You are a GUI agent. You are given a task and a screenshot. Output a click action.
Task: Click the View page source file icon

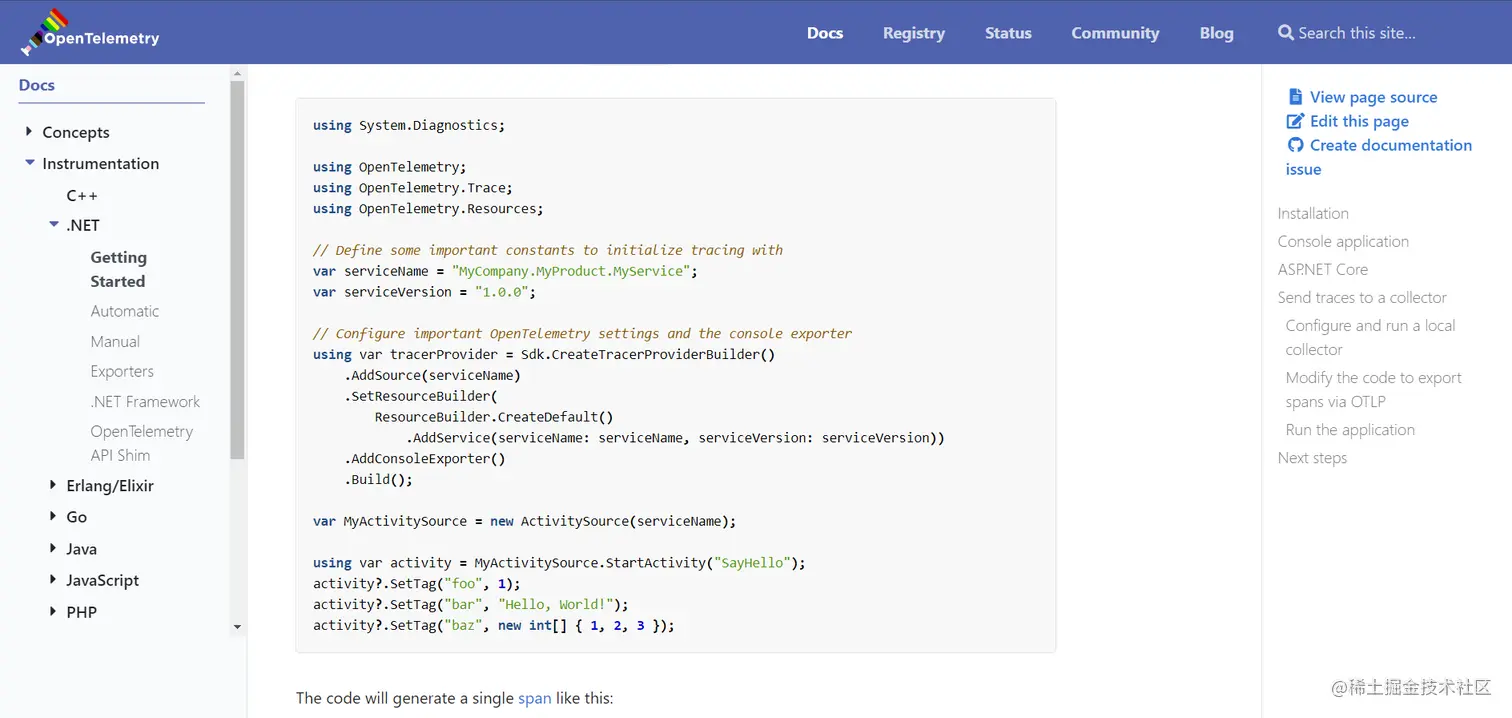(1295, 97)
